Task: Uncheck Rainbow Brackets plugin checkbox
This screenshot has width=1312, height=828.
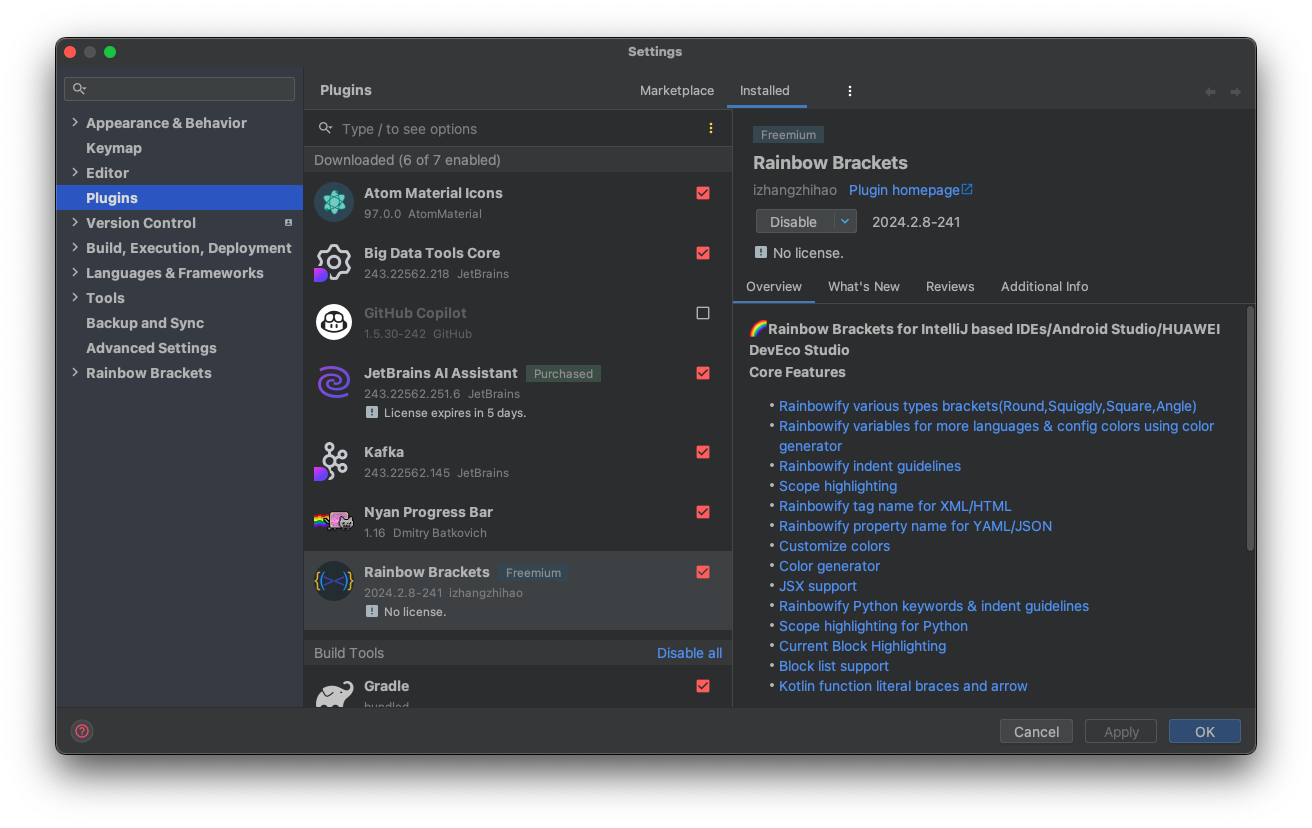Action: click(703, 572)
